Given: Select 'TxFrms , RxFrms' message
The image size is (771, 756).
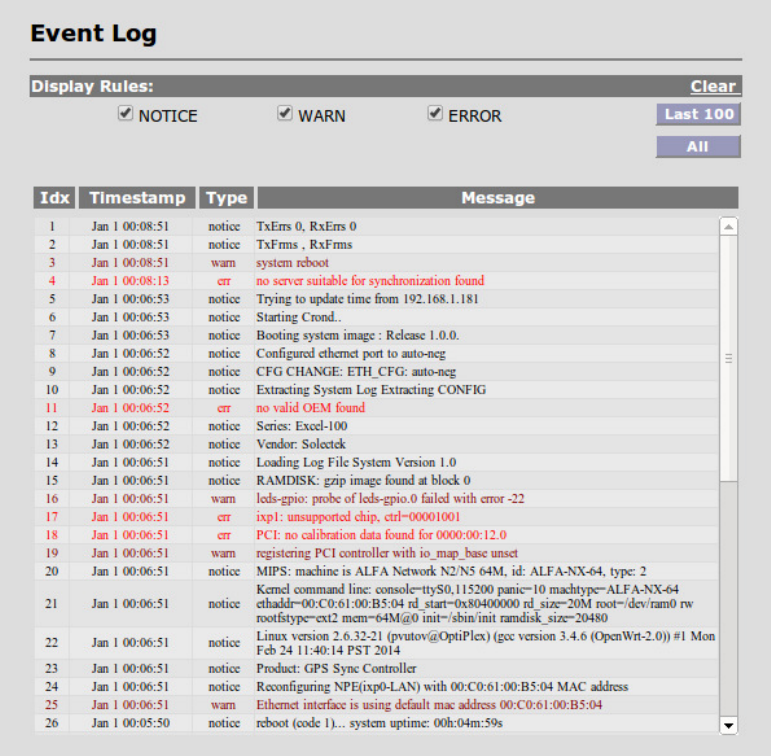Looking at the screenshot, I should click(304, 244).
